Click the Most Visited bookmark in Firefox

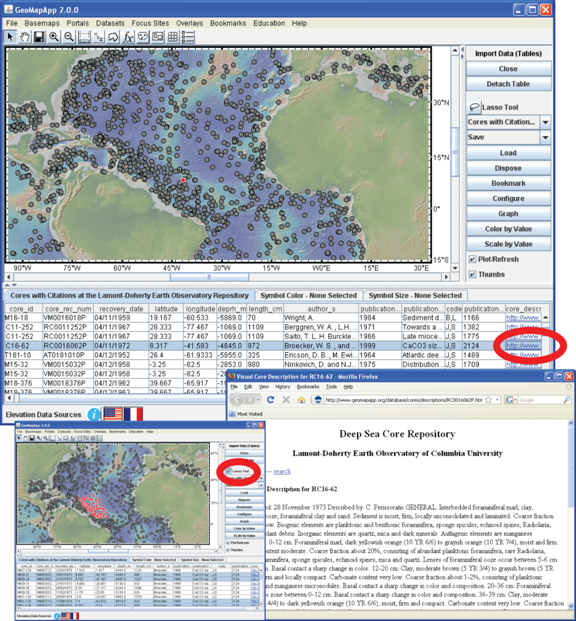pos(246,414)
